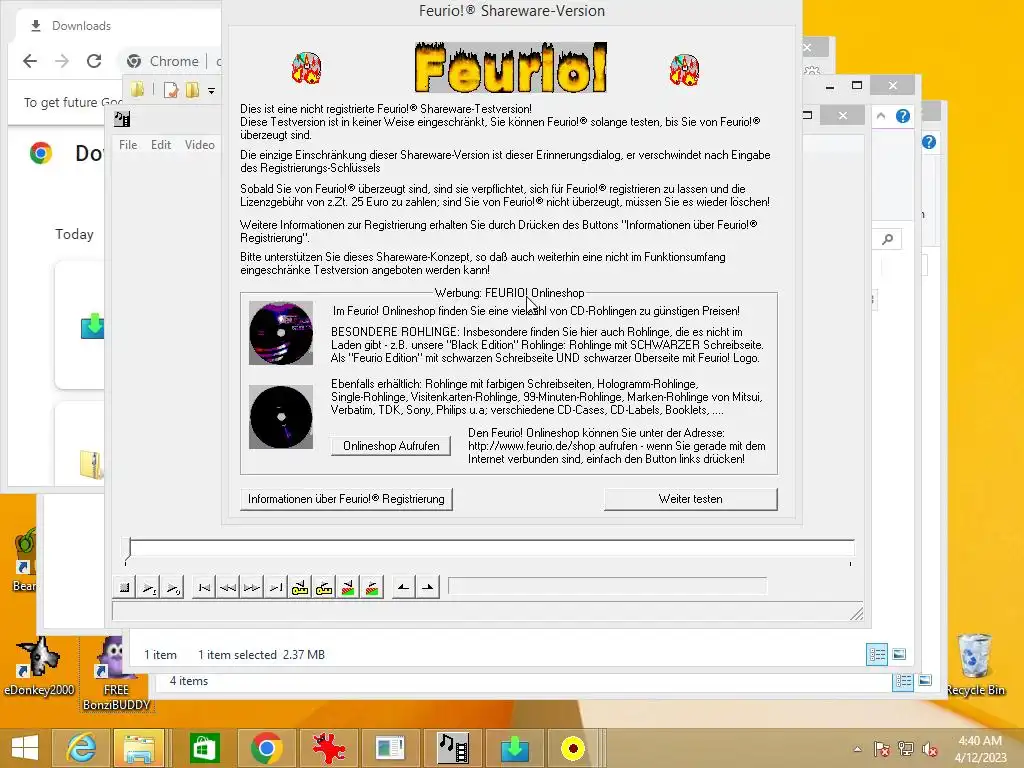The image size is (1024, 768).
Task: Click the Explorer search magnifier
Action: tap(887, 240)
